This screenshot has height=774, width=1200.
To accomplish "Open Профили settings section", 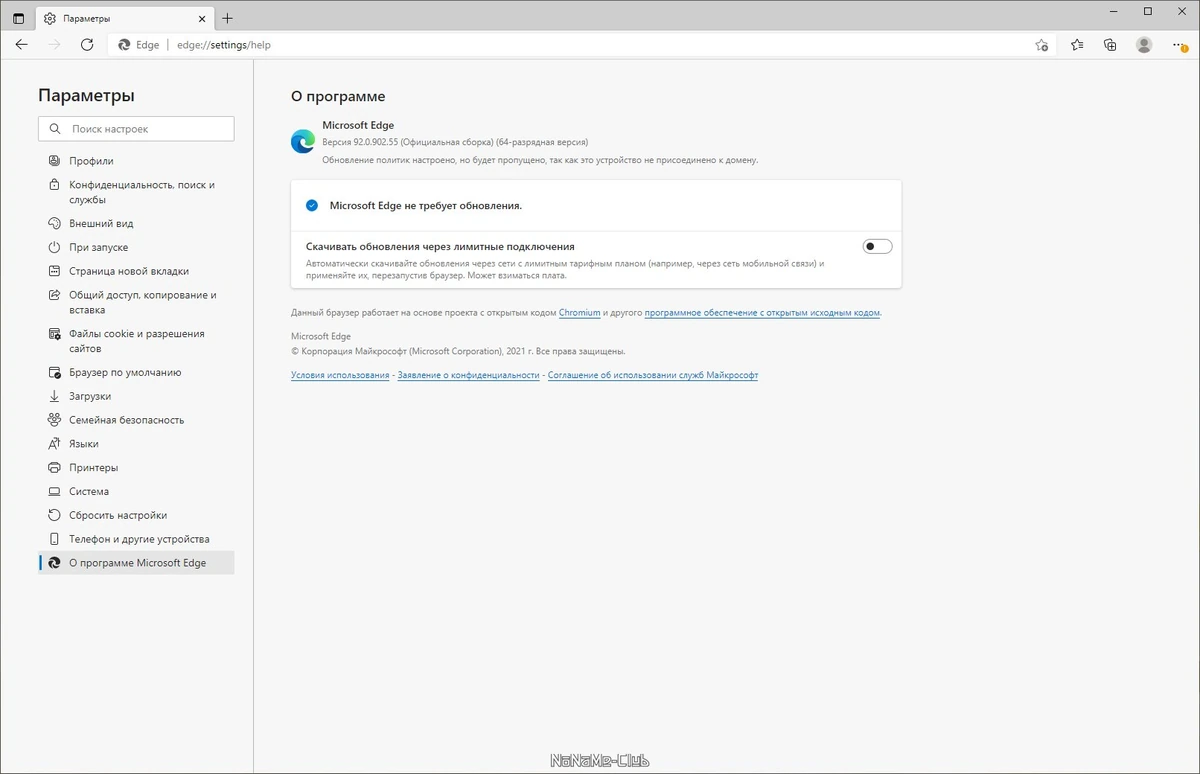I will 136,161.
